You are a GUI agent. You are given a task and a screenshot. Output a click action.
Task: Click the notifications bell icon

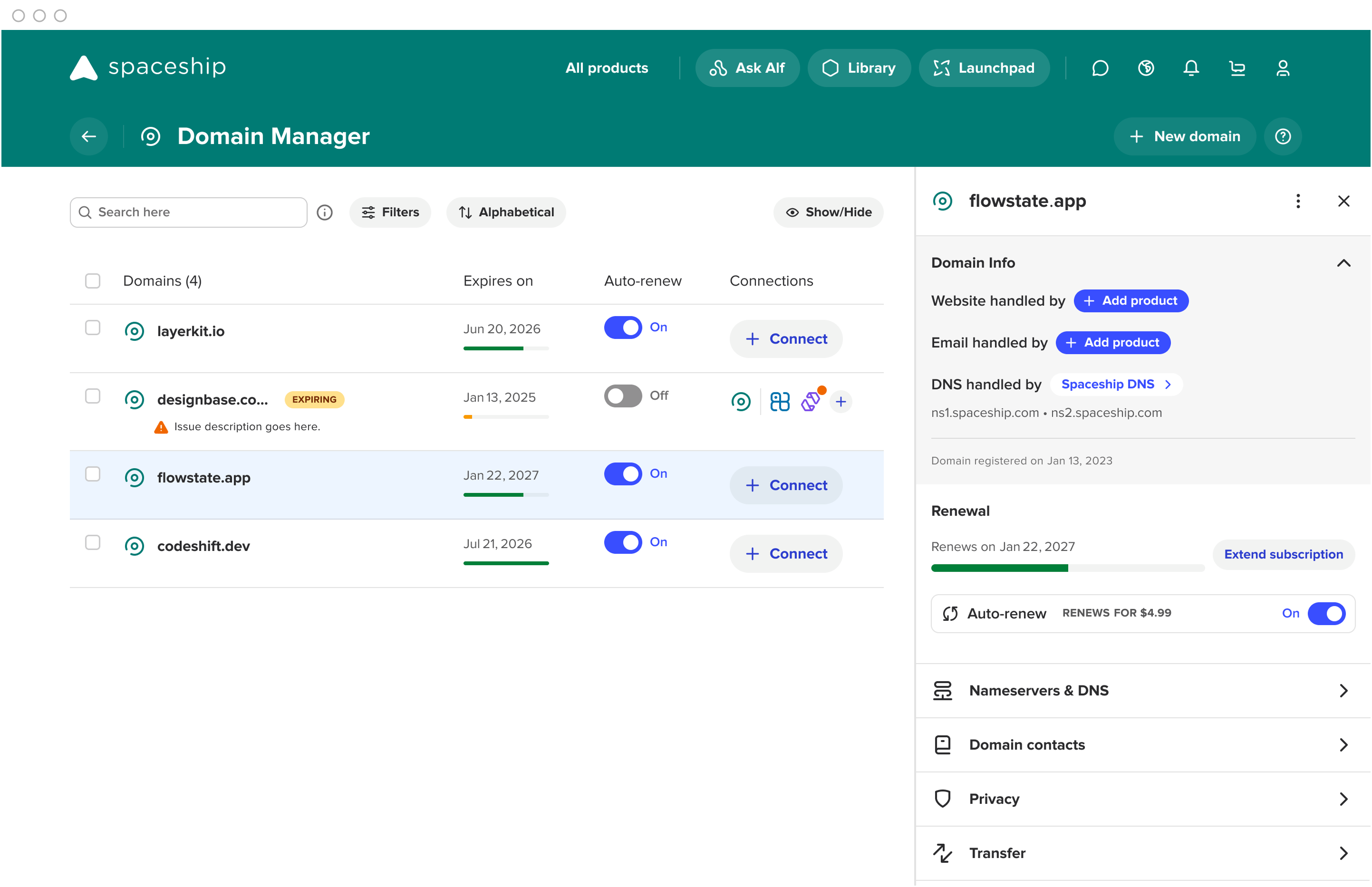[1191, 68]
